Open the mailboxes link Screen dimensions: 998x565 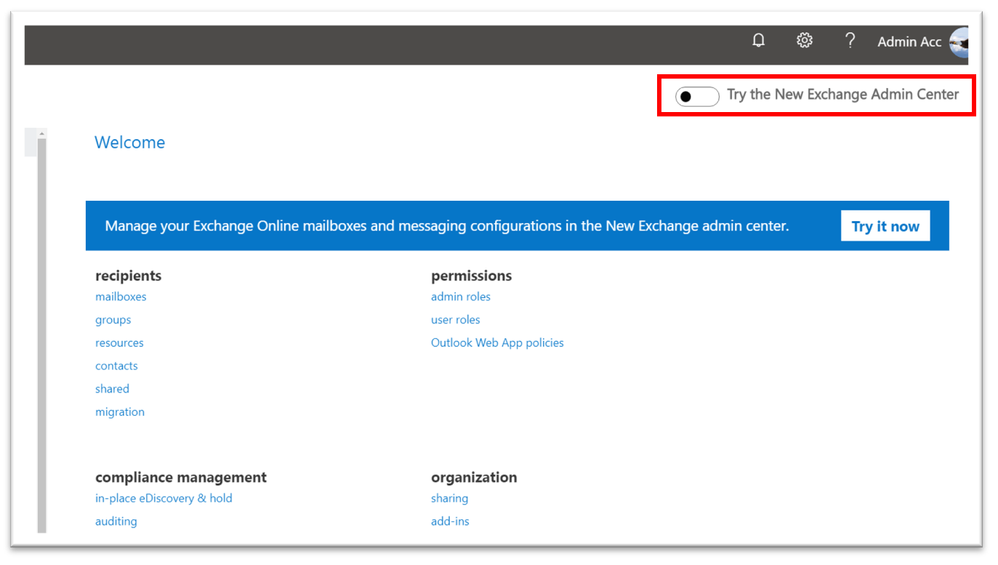(x=121, y=296)
